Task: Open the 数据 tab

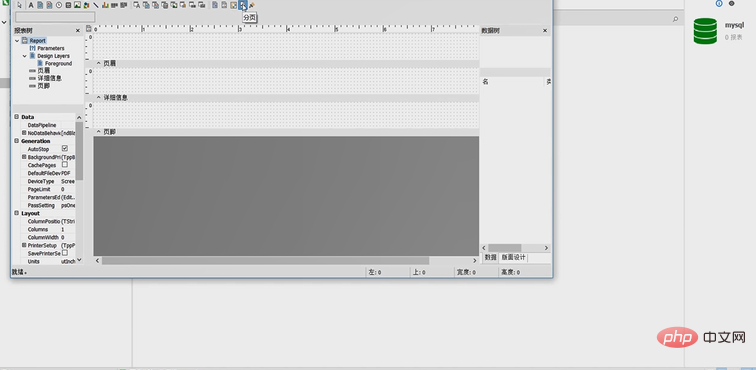Action: click(490, 258)
